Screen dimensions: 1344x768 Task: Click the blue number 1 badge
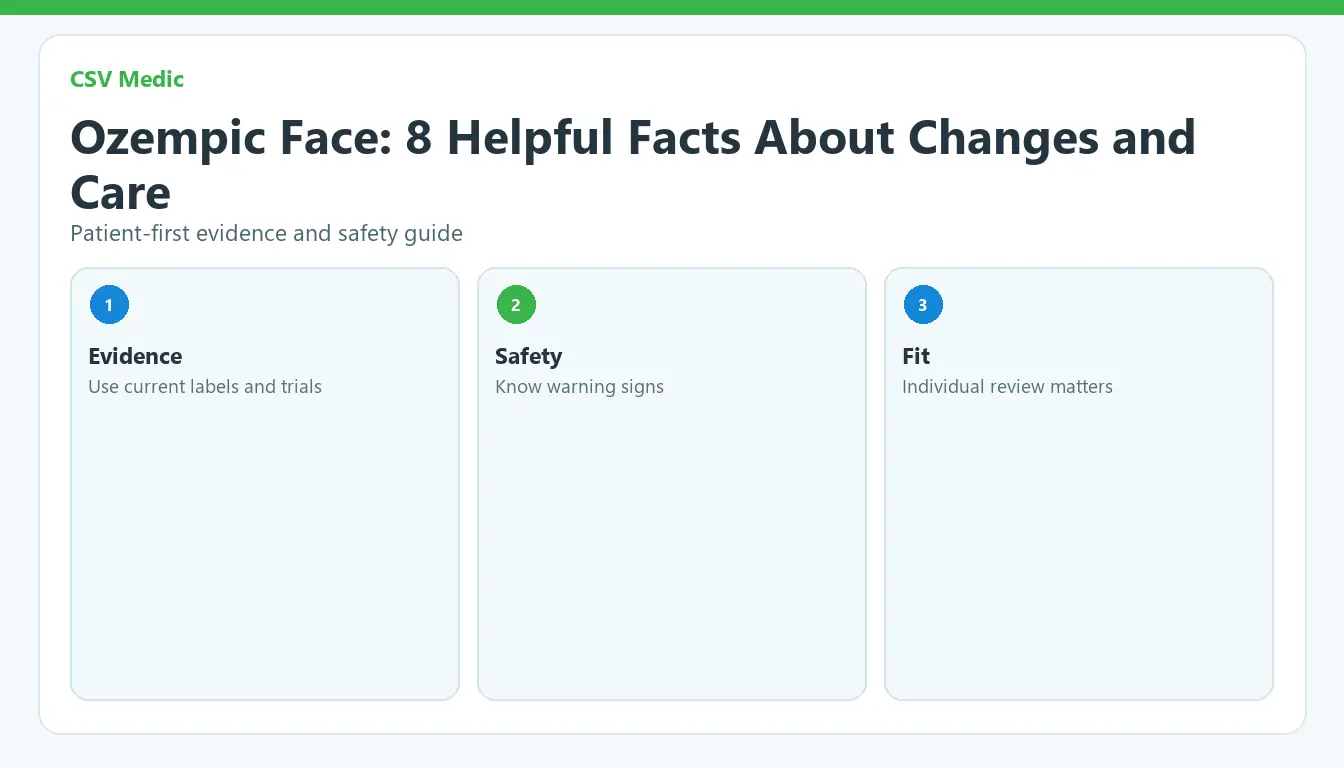point(109,305)
